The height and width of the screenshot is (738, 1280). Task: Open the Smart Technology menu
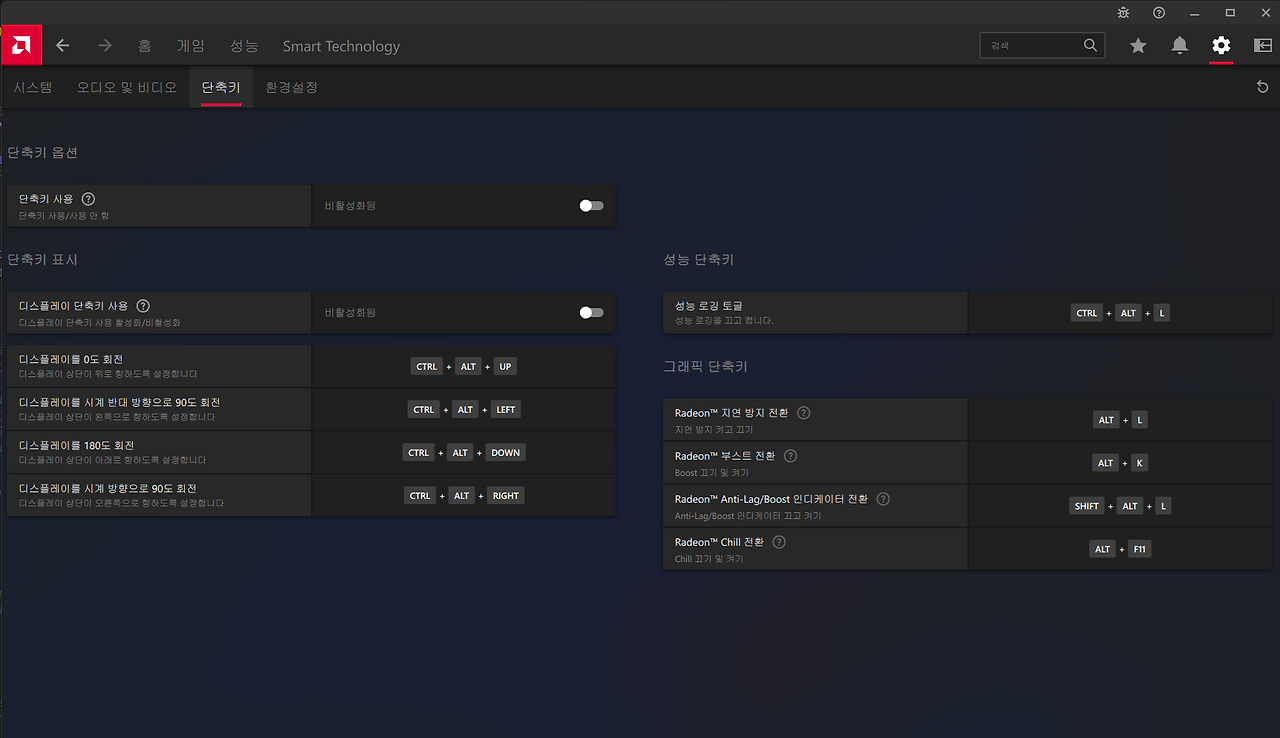tap(341, 46)
